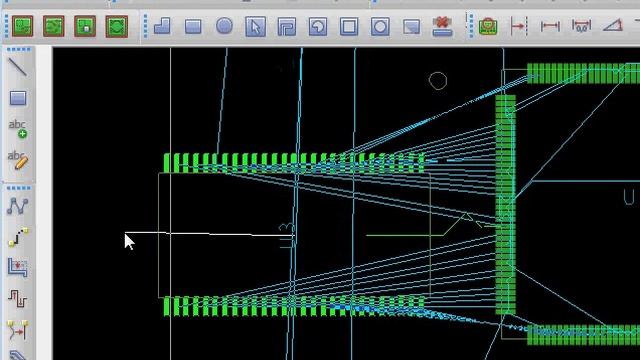Select the Shape Add polygon tool
Viewport: 640px width, 360px height.
162,27
